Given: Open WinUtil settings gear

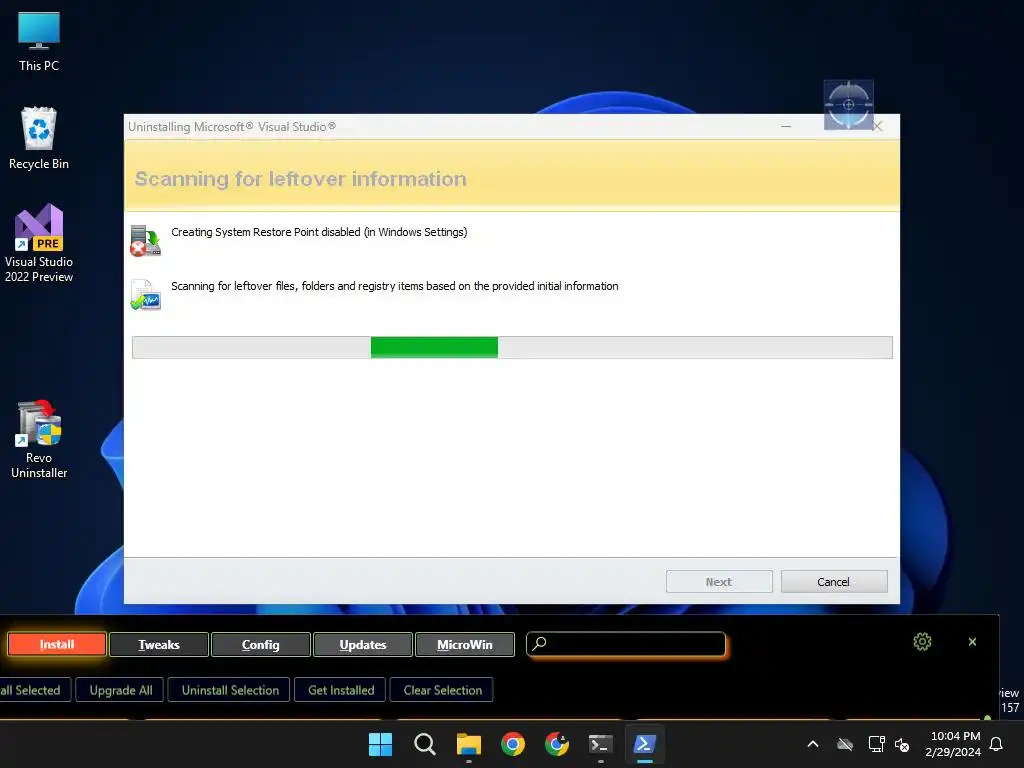Looking at the screenshot, I should (922, 642).
